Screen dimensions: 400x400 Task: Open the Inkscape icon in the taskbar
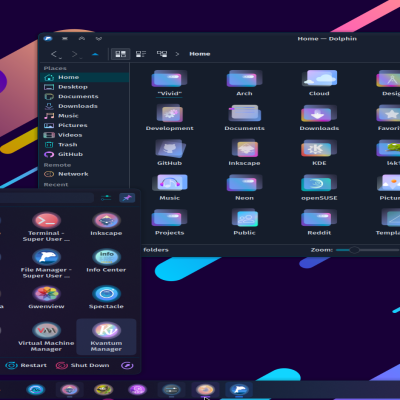pyautogui.click(x=69, y=389)
